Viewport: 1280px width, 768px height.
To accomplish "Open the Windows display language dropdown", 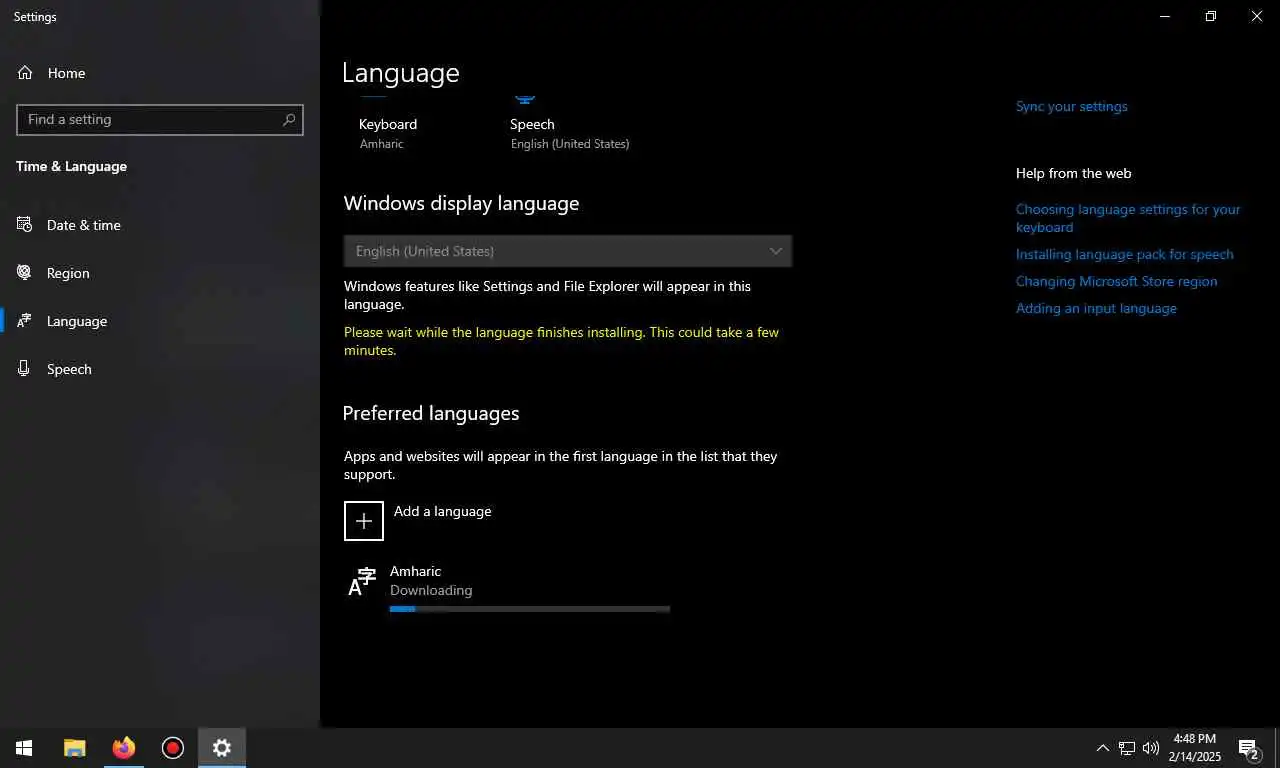I will click(x=568, y=251).
